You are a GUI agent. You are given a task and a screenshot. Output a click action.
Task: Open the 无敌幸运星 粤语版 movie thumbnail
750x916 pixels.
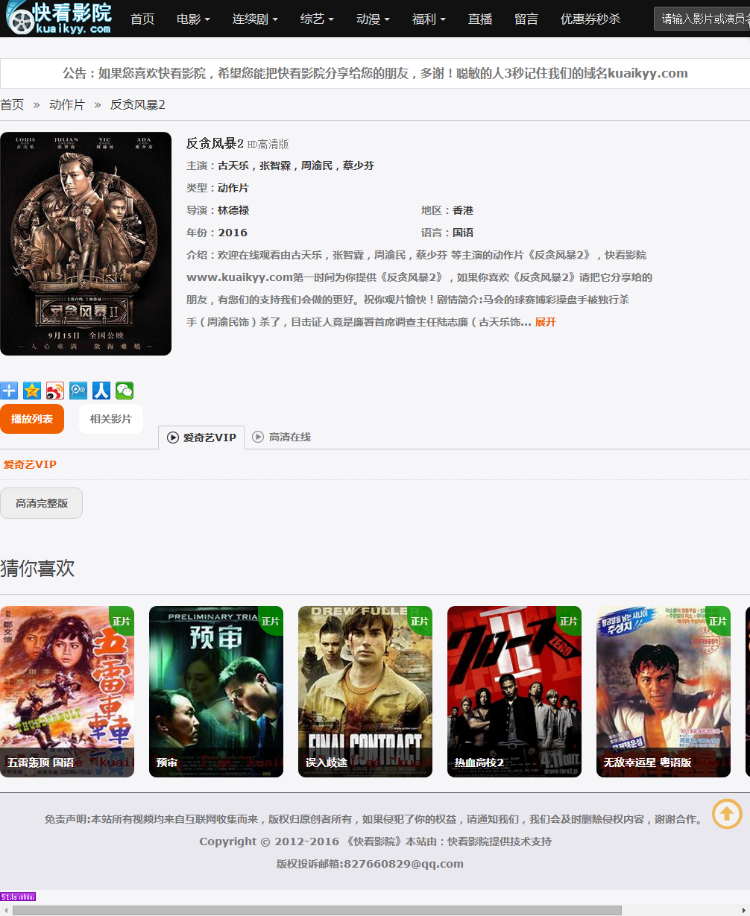coord(664,692)
